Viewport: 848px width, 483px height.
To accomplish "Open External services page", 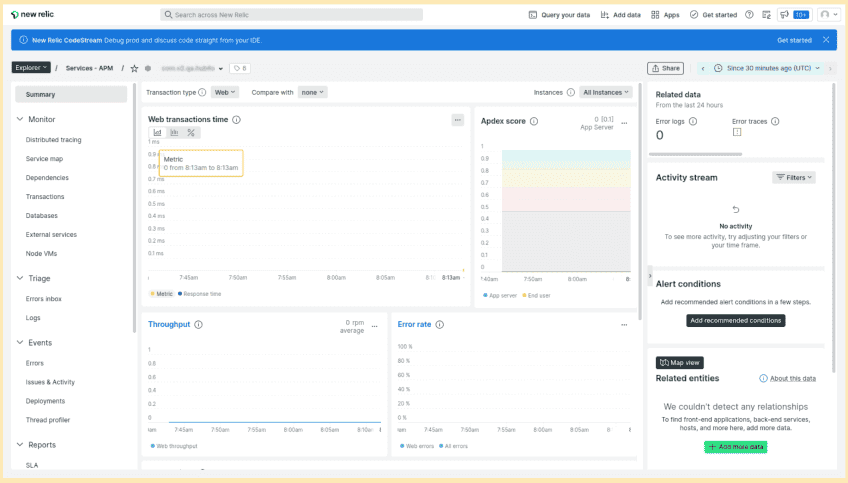I will pos(51,234).
